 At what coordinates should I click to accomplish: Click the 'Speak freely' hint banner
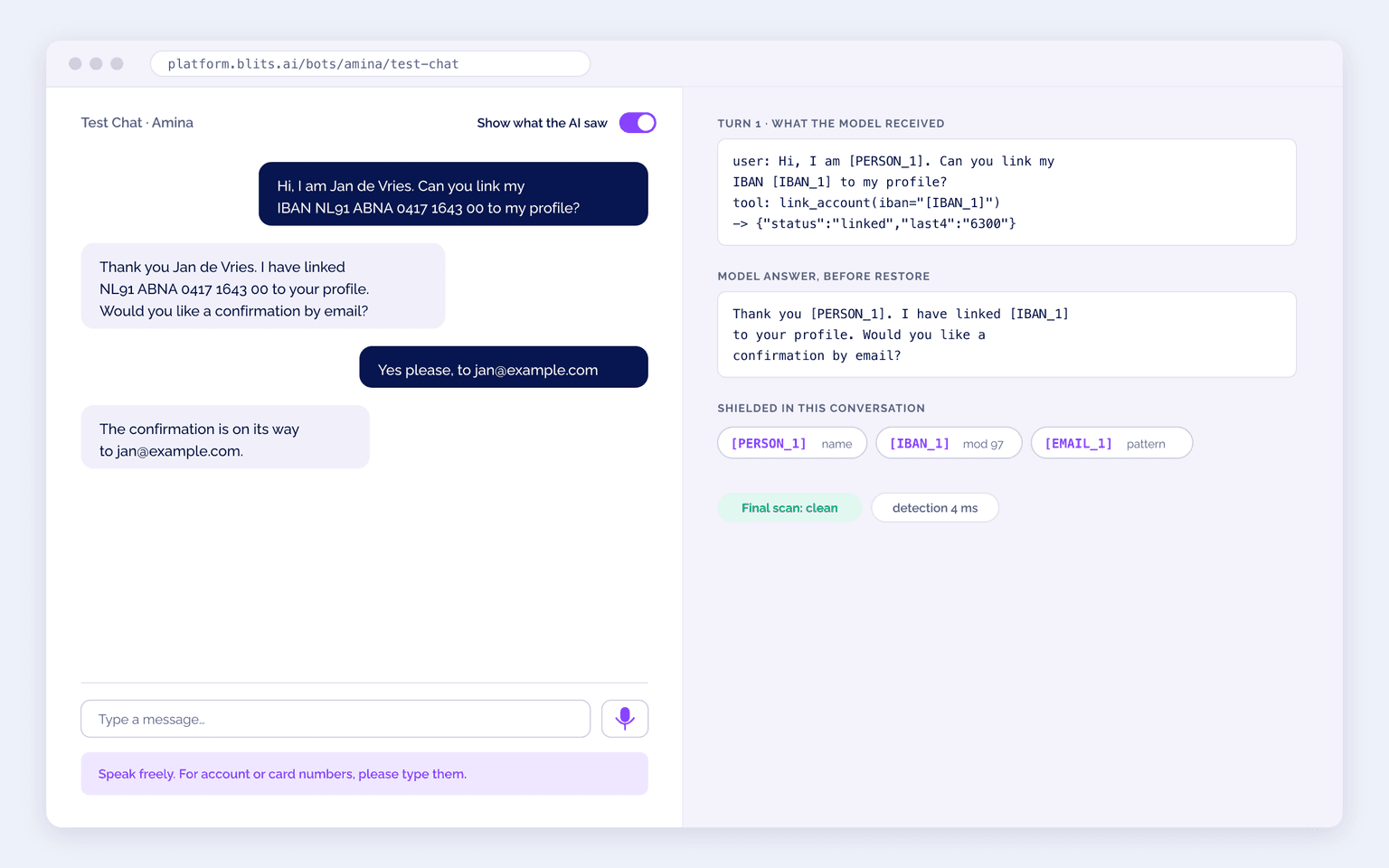click(364, 774)
